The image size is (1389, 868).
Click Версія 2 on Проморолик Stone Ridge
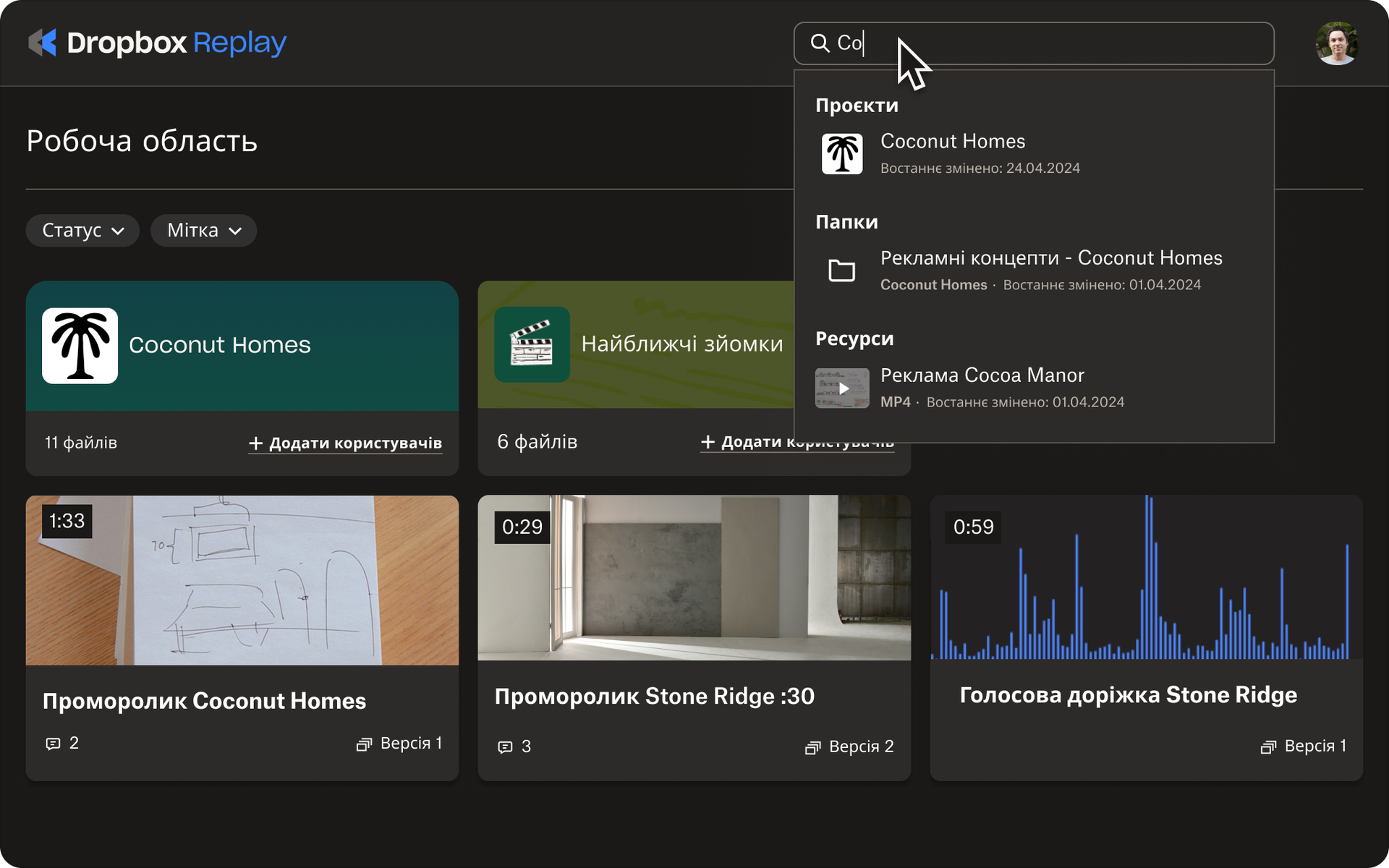point(861,746)
